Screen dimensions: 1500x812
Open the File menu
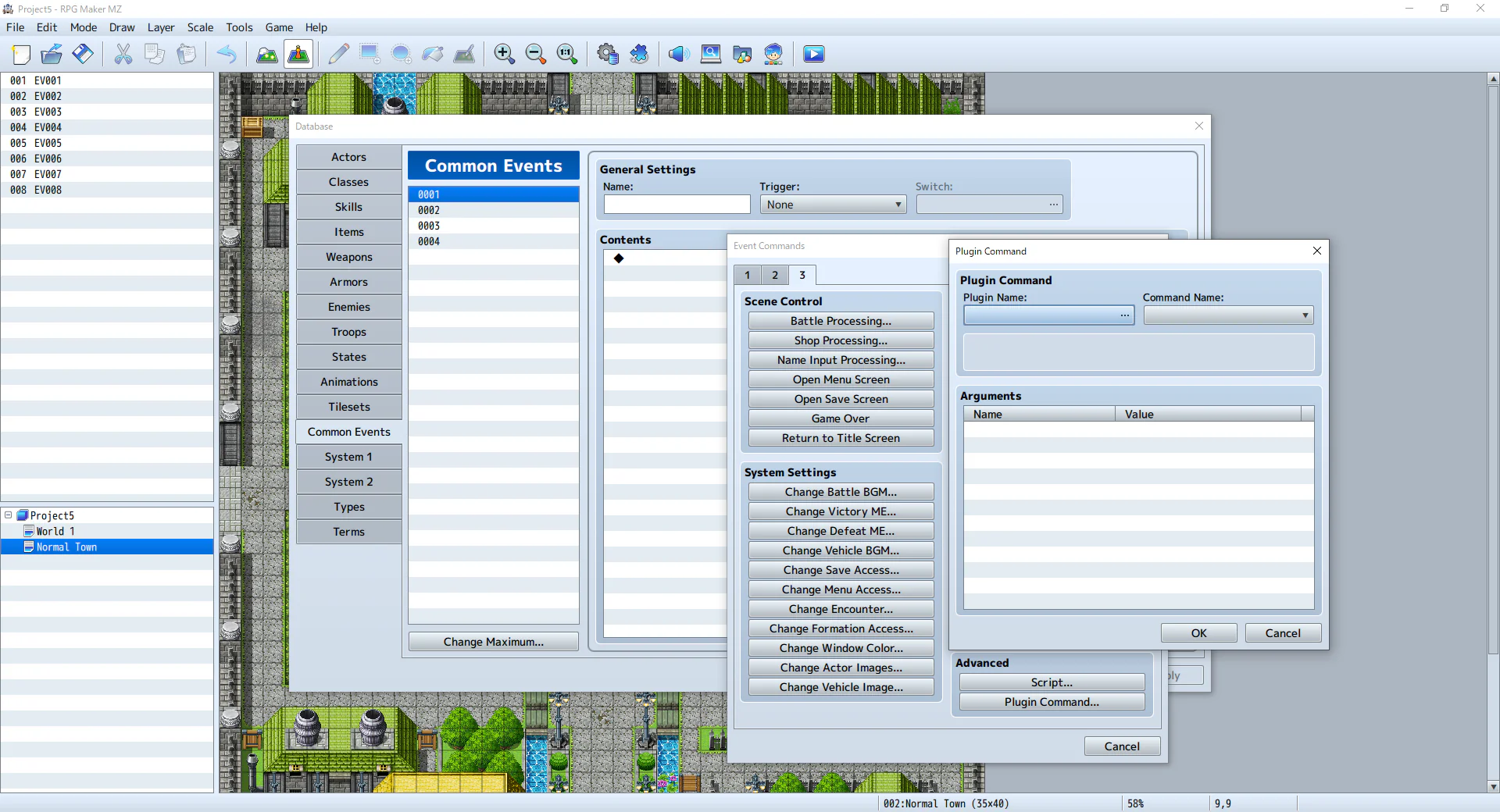[x=16, y=27]
